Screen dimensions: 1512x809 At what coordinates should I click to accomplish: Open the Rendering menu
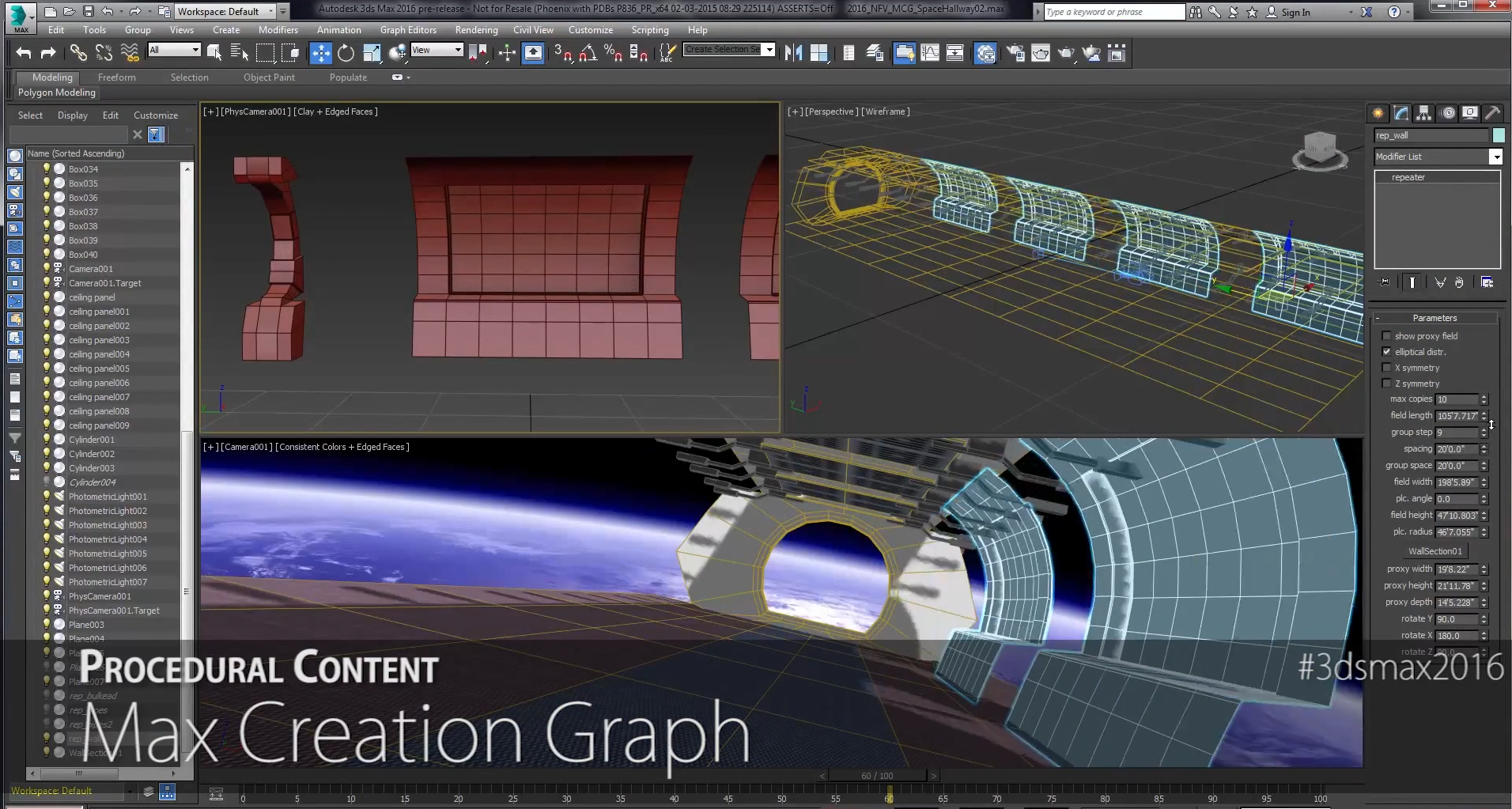[x=477, y=29]
